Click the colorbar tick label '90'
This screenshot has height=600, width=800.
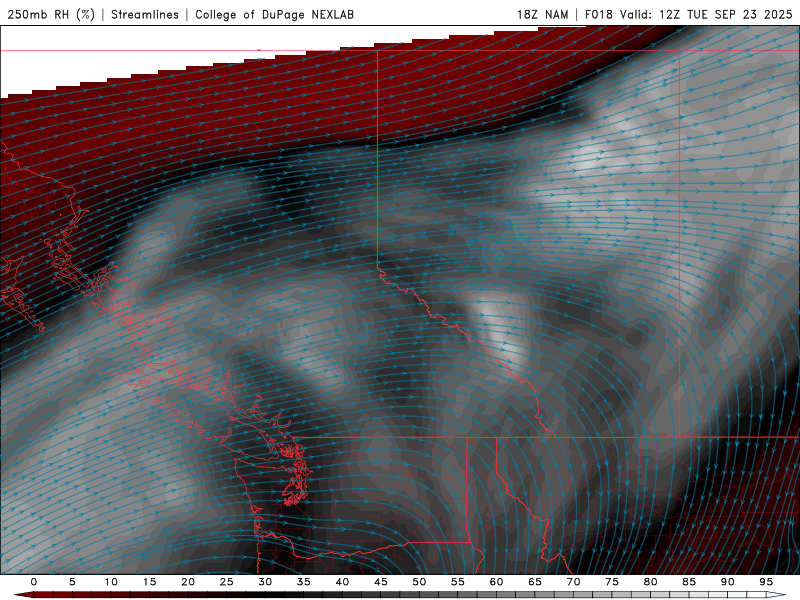pyautogui.click(x=727, y=582)
